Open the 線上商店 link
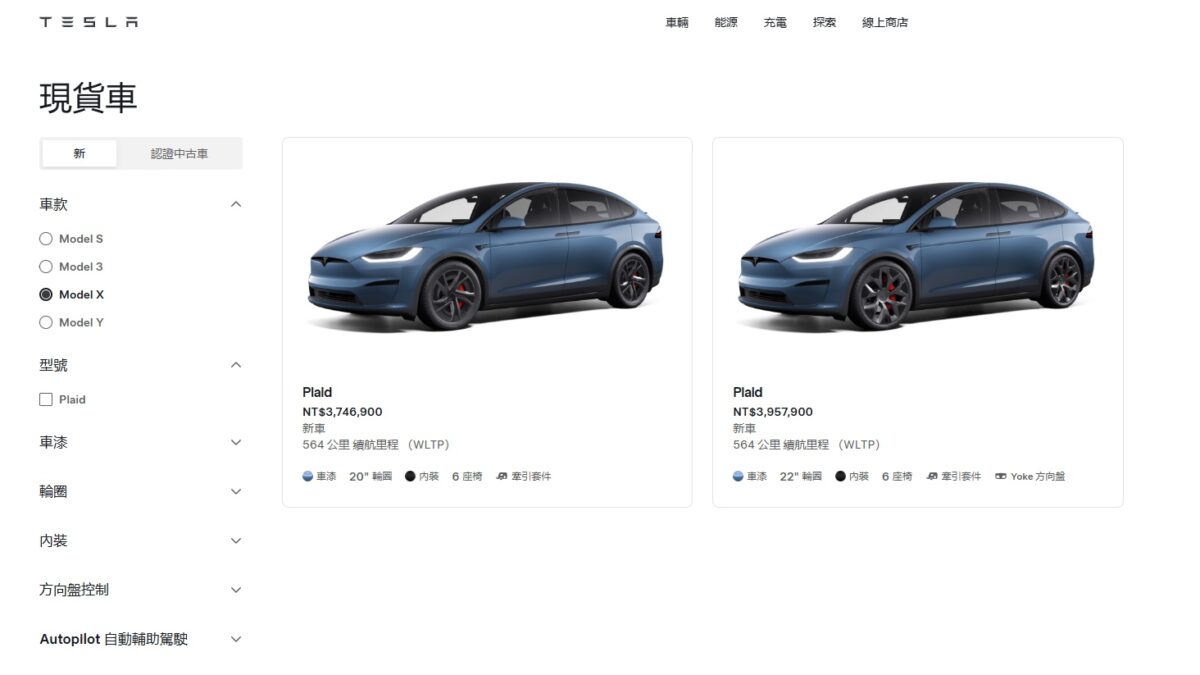Image resolution: width=1200 pixels, height=675 pixels. (885, 22)
